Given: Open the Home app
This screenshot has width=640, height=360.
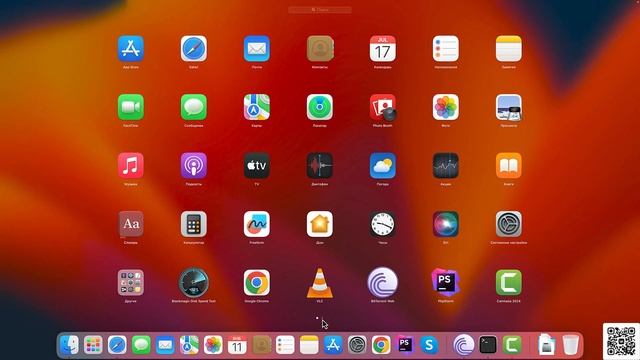Looking at the screenshot, I should point(320,224).
